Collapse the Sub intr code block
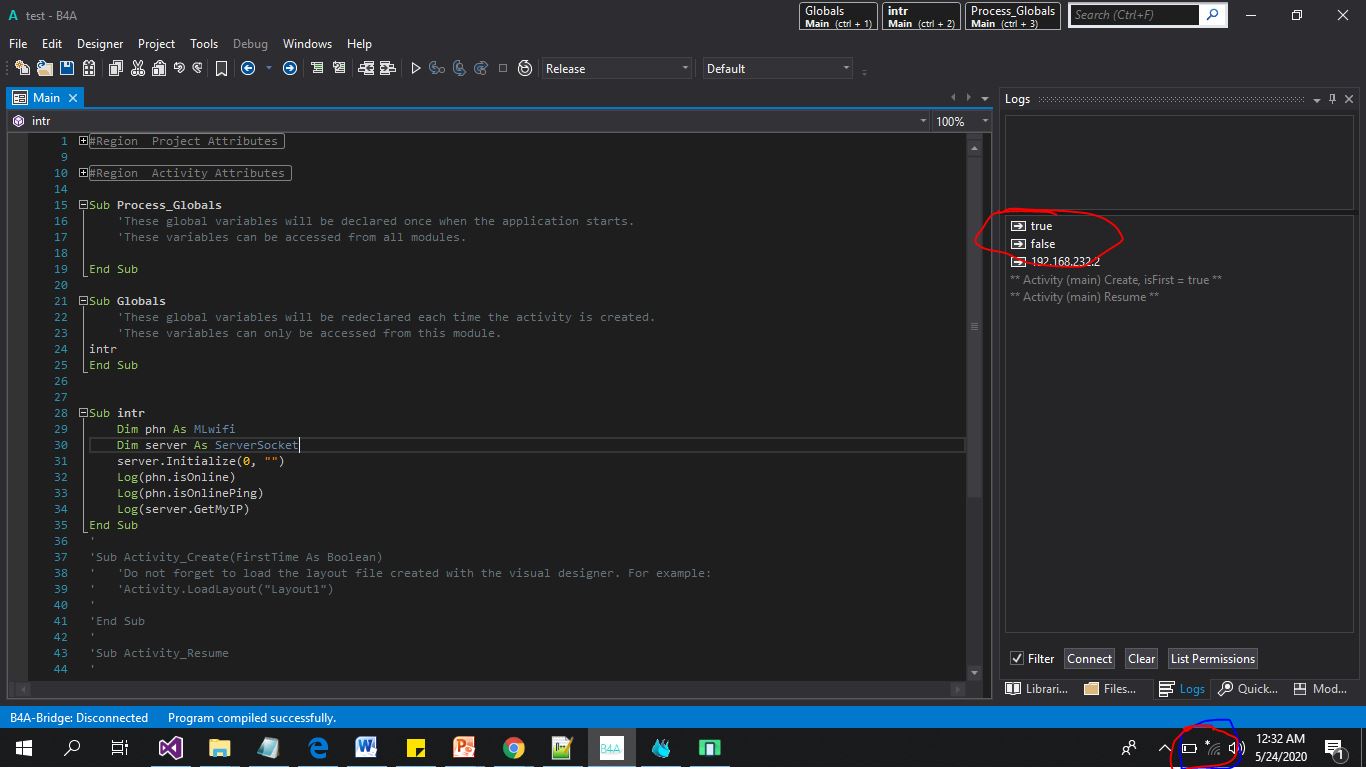This screenshot has width=1366, height=769. [x=84, y=413]
